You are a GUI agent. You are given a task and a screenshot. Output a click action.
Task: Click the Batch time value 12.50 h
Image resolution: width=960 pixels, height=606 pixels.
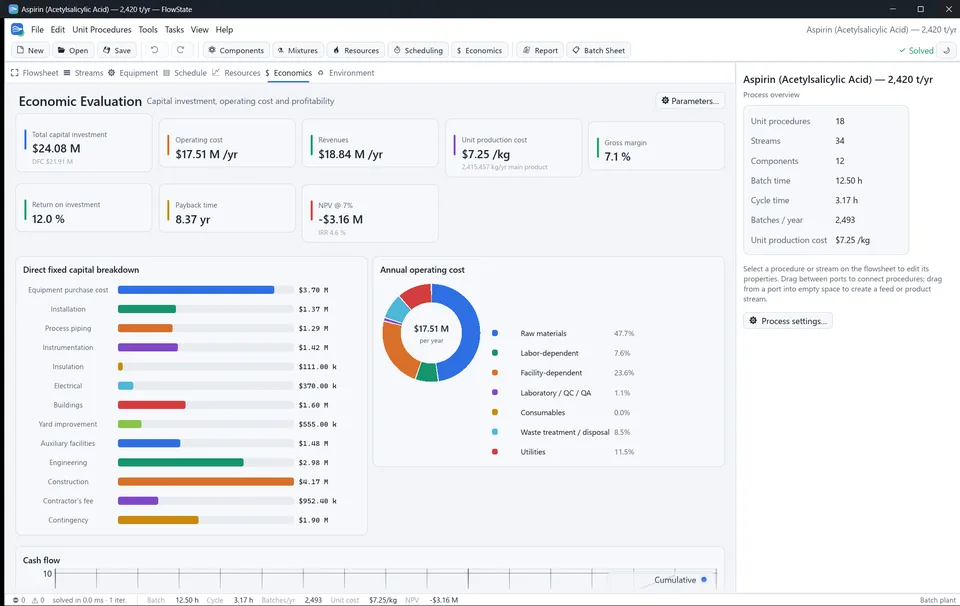849,181
